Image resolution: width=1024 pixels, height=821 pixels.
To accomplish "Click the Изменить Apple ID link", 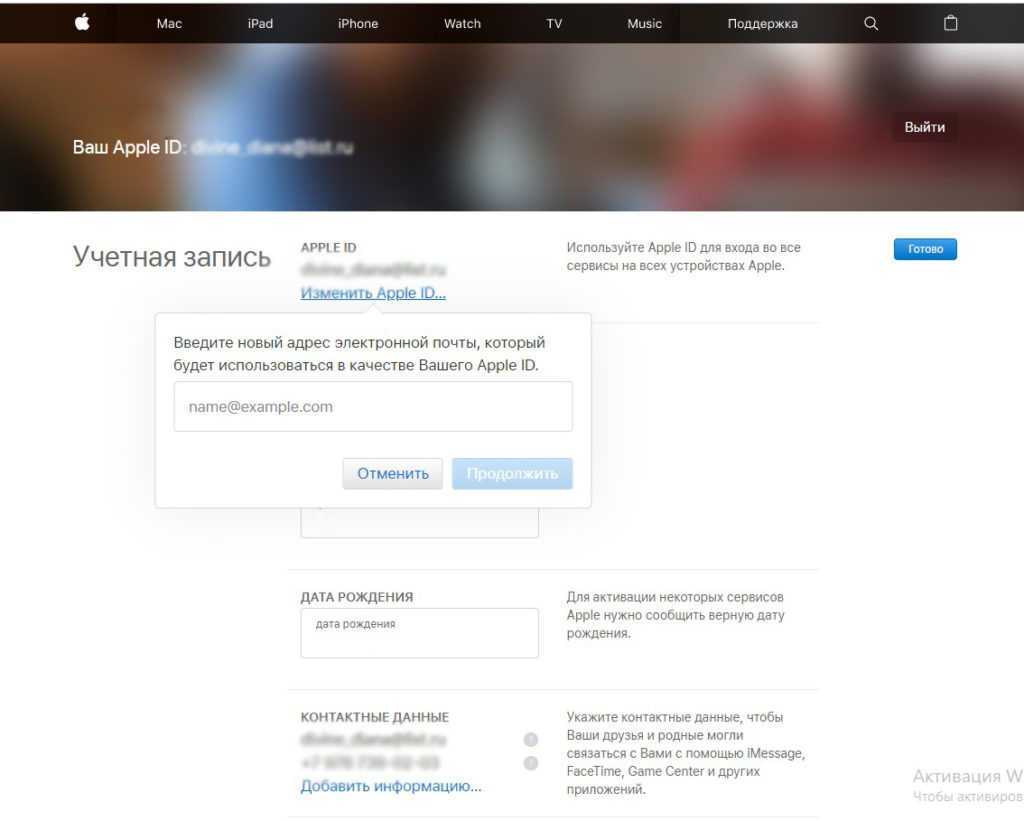I will point(373,293).
